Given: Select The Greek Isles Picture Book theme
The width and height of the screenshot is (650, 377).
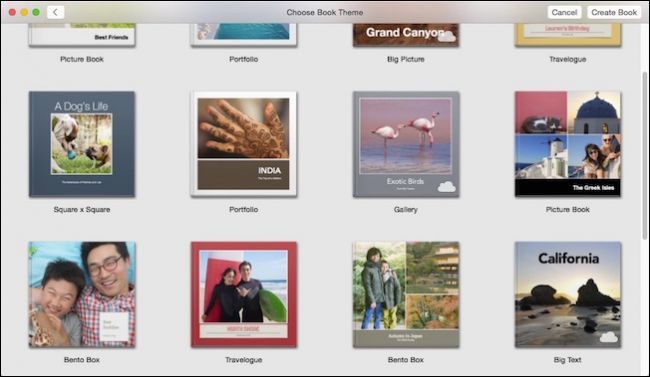Looking at the screenshot, I should (x=568, y=144).
